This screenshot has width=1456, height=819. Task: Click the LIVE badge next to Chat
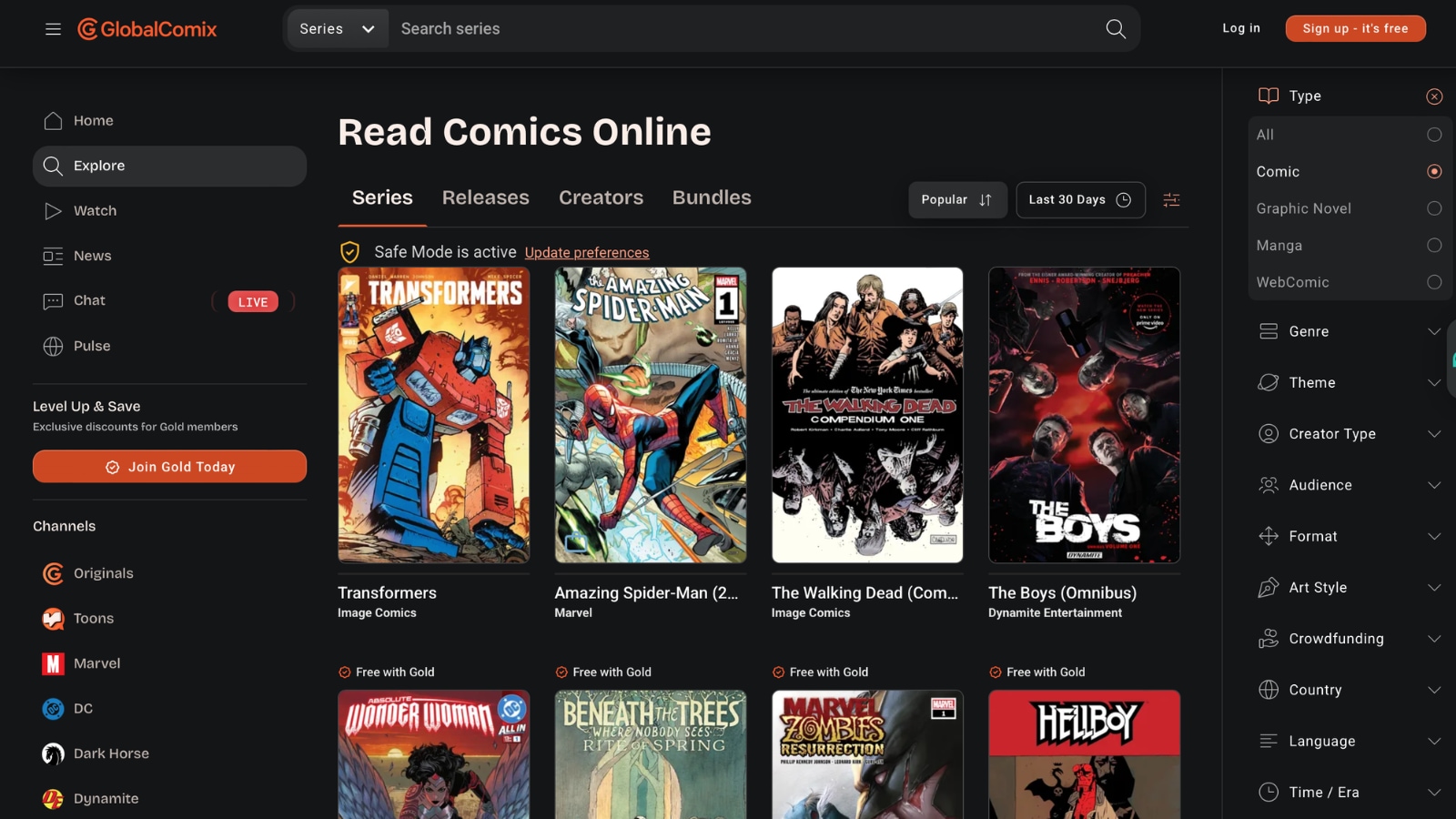253,302
